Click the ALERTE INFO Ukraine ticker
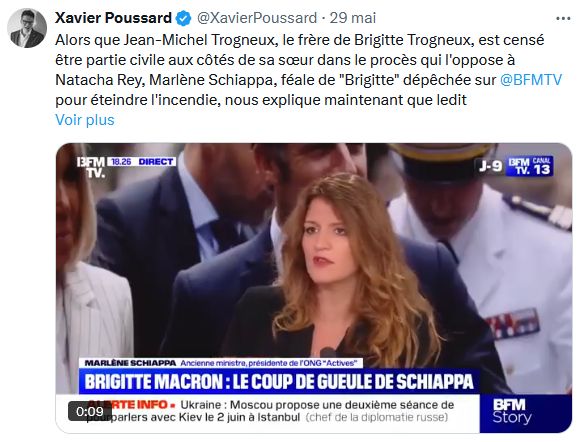Image resolution: width=580 pixels, height=442 pixels. tap(268, 411)
